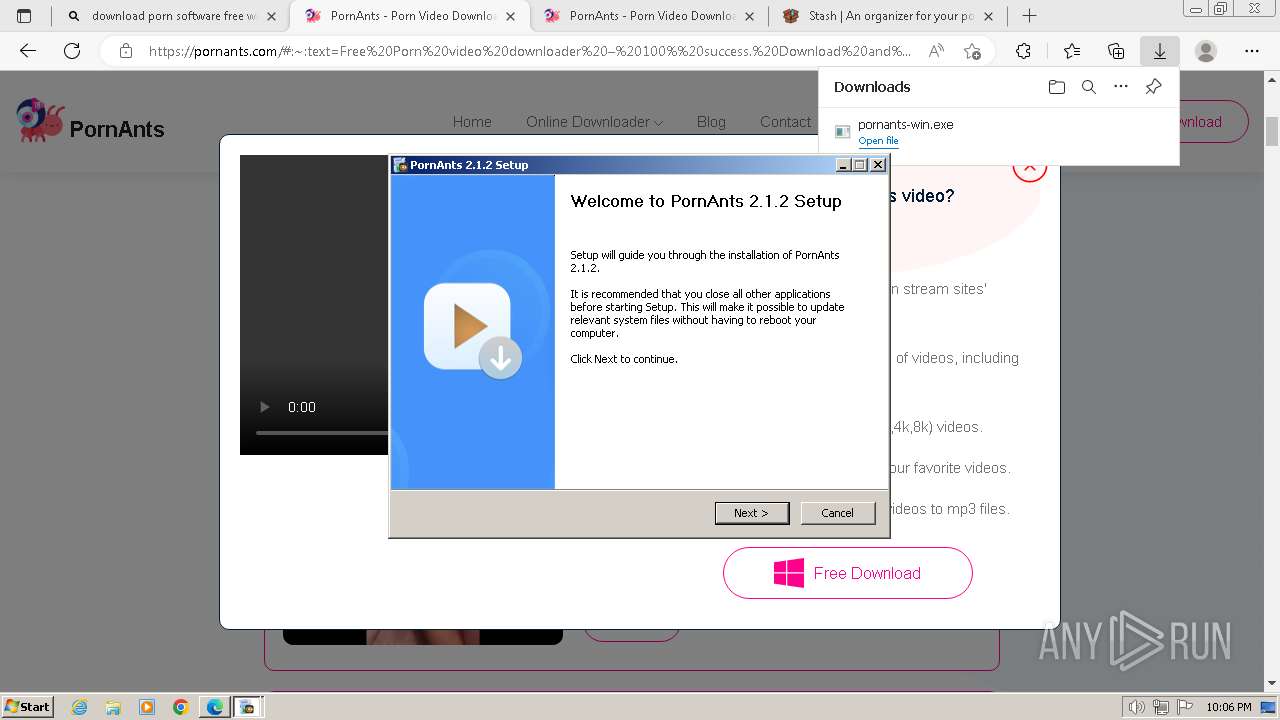The height and width of the screenshot is (720, 1280).
Task: Close the Stash organizer tab
Action: tap(988, 16)
